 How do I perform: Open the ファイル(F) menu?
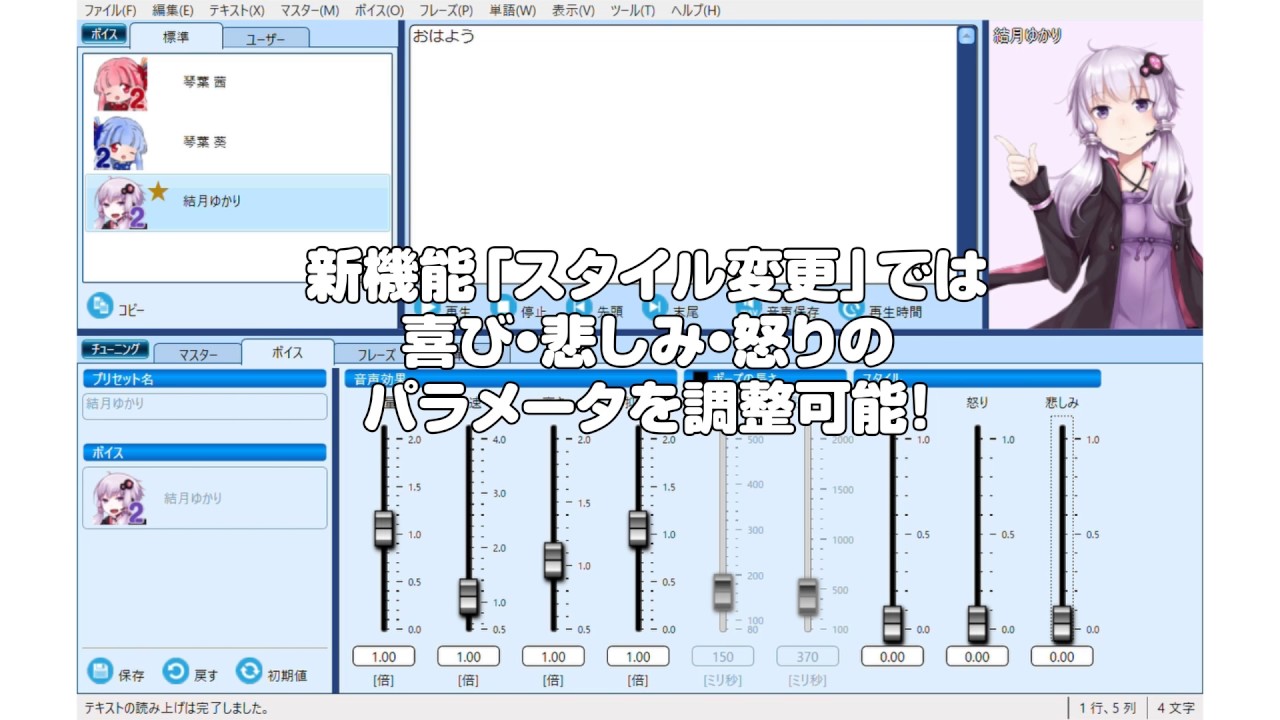click(x=110, y=10)
